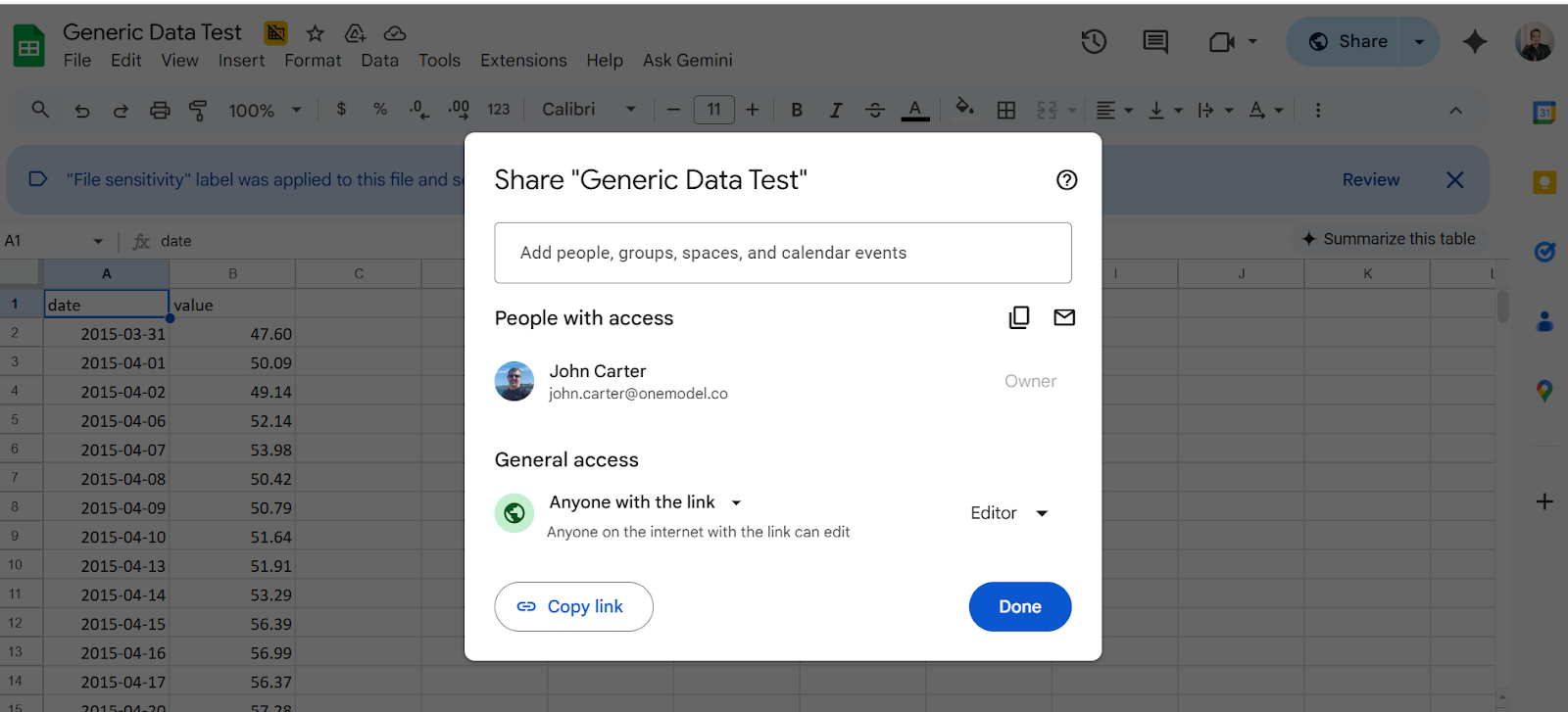Viewport: 1568px width, 712px height.
Task: Open the Calibri font dropdown
Action: [x=588, y=110]
